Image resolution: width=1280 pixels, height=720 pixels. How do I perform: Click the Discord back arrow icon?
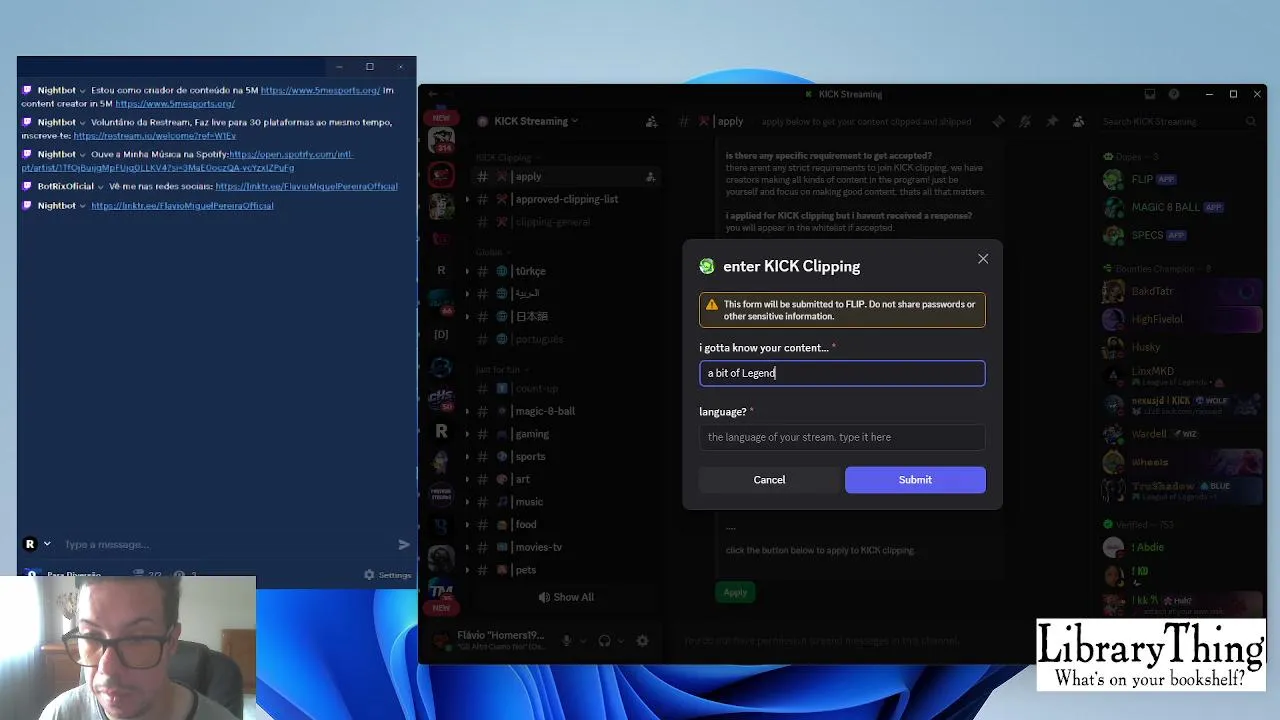[x=432, y=94]
